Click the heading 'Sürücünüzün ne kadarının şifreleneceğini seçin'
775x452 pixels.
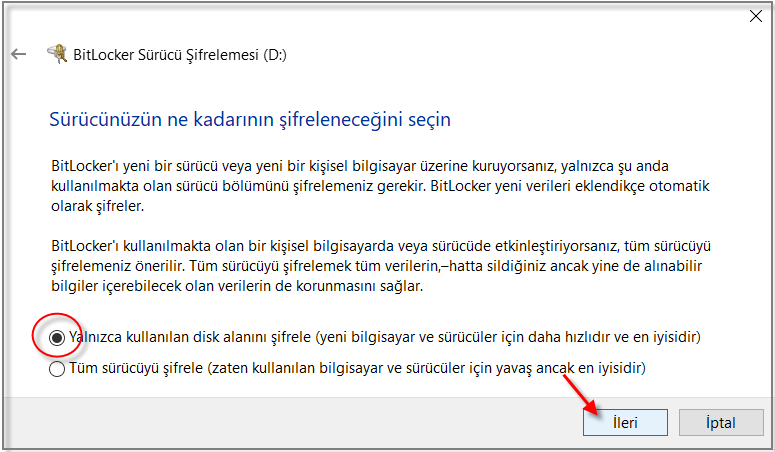coord(250,119)
